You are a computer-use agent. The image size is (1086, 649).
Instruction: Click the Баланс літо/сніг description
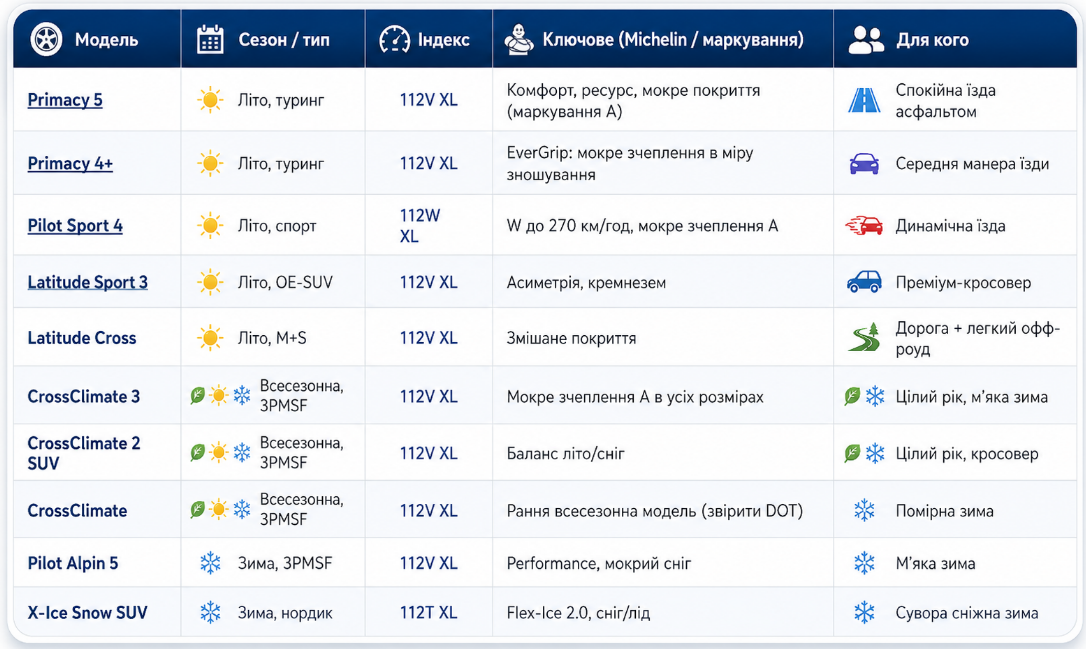[565, 454]
